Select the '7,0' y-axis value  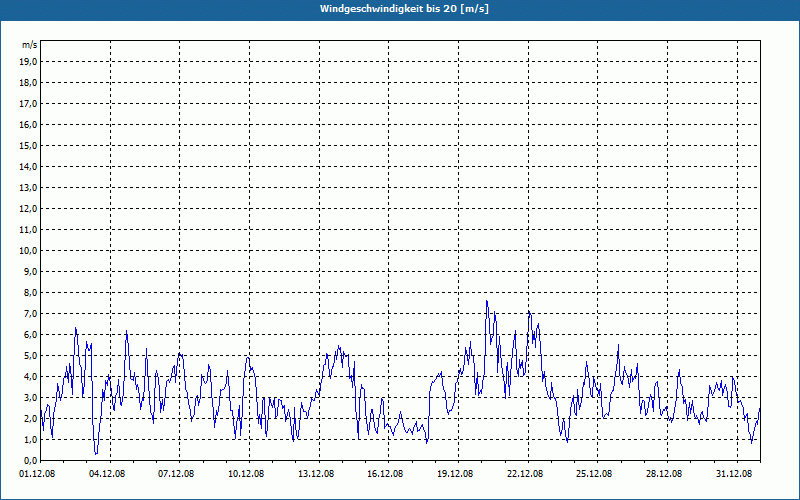pyautogui.click(x=30, y=313)
